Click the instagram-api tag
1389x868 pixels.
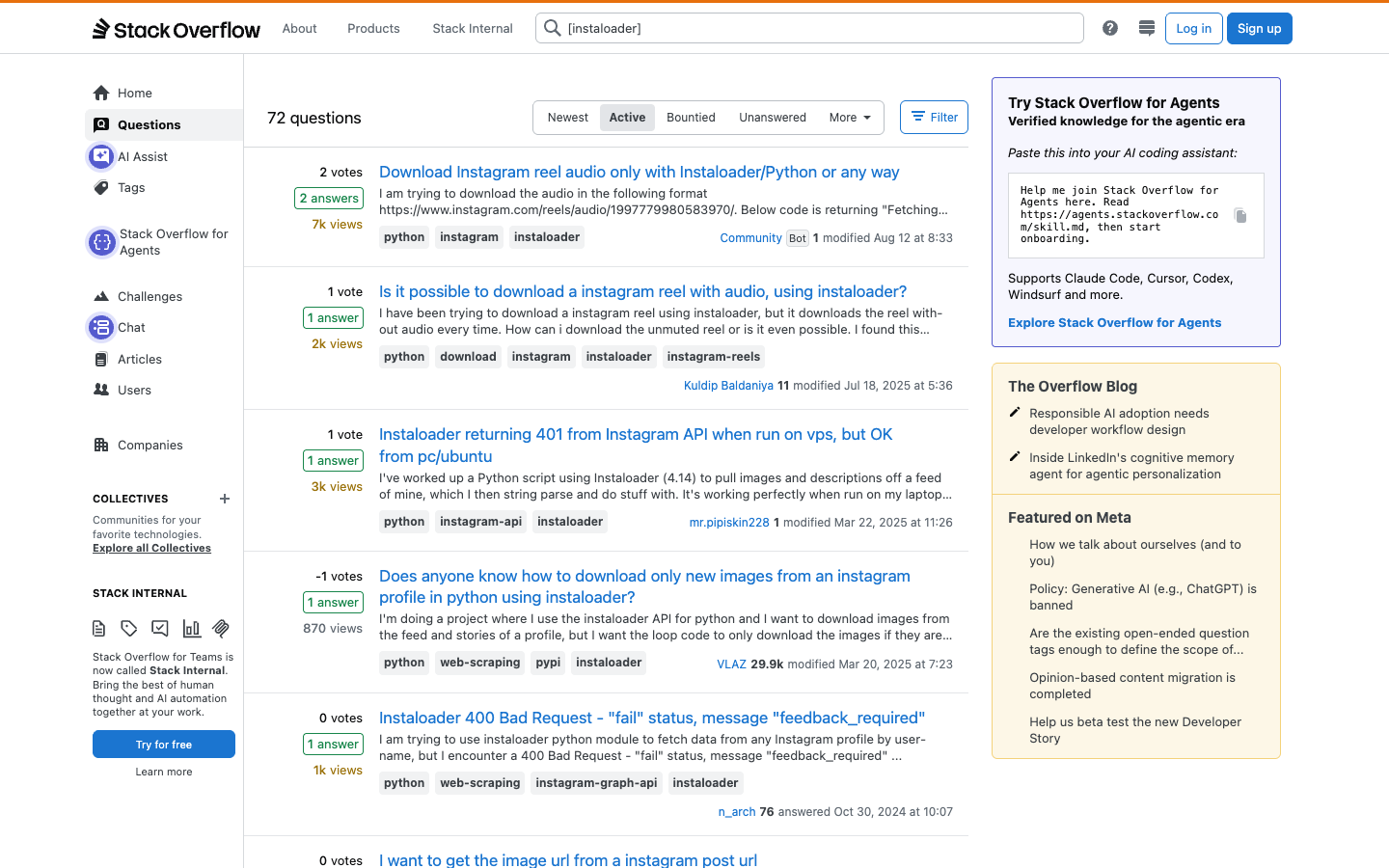coord(480,522)
